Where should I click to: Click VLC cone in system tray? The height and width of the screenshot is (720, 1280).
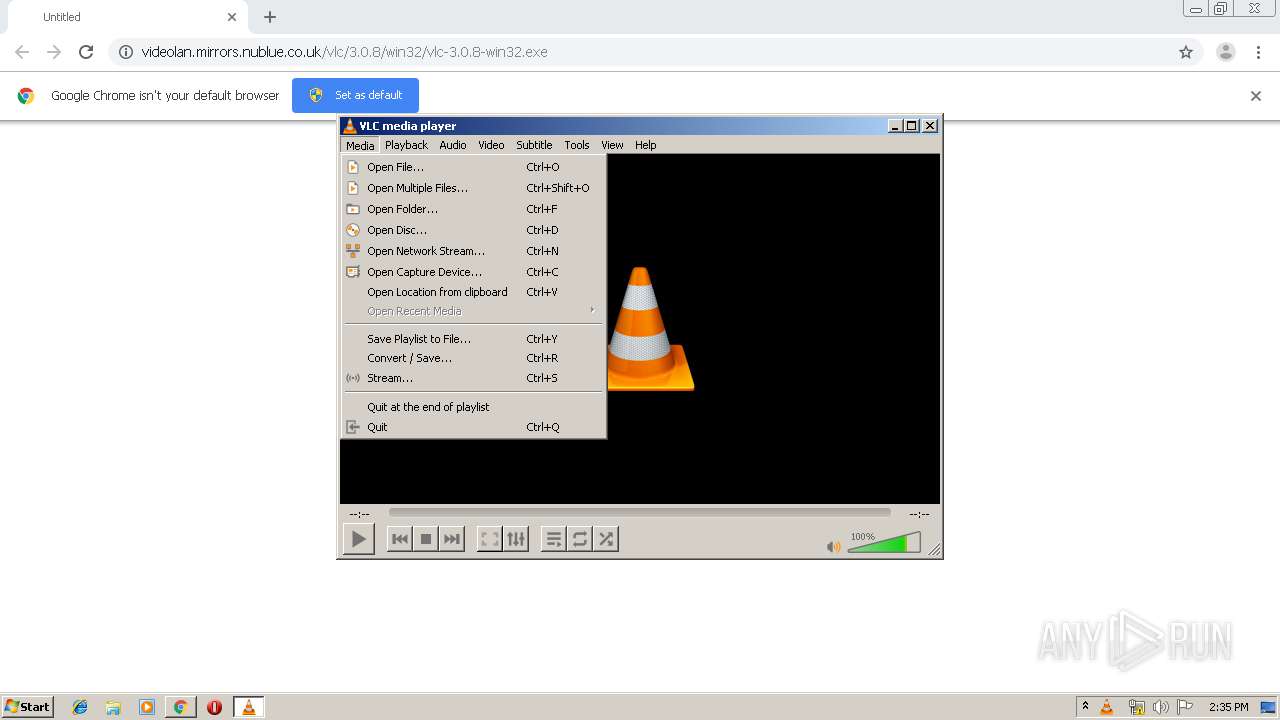coord(1107,707)
